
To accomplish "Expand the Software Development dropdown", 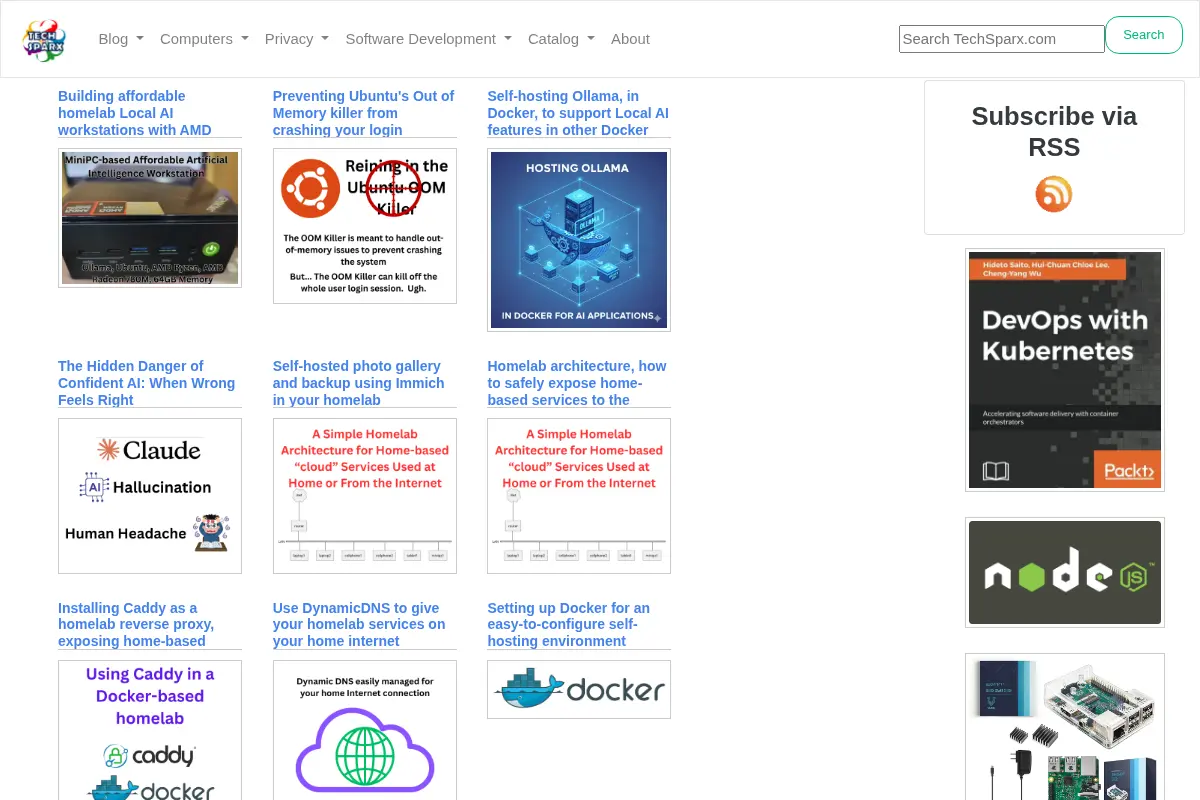I will point(428,39).
